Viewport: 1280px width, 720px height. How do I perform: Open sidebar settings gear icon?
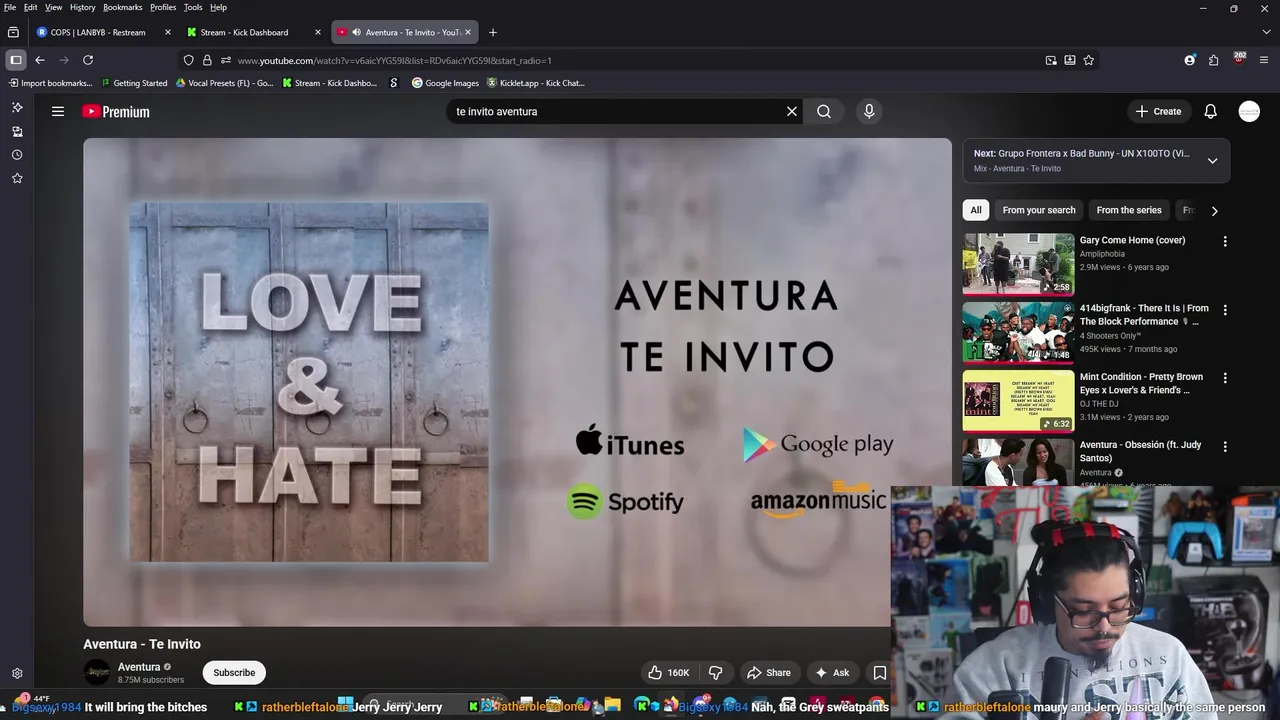(x=17, y=674)
